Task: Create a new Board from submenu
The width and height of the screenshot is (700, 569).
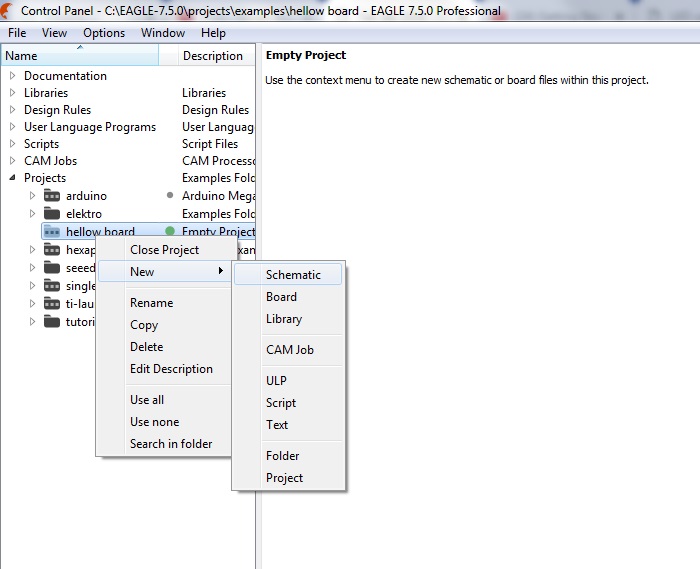Action: [x=288, y=297]
